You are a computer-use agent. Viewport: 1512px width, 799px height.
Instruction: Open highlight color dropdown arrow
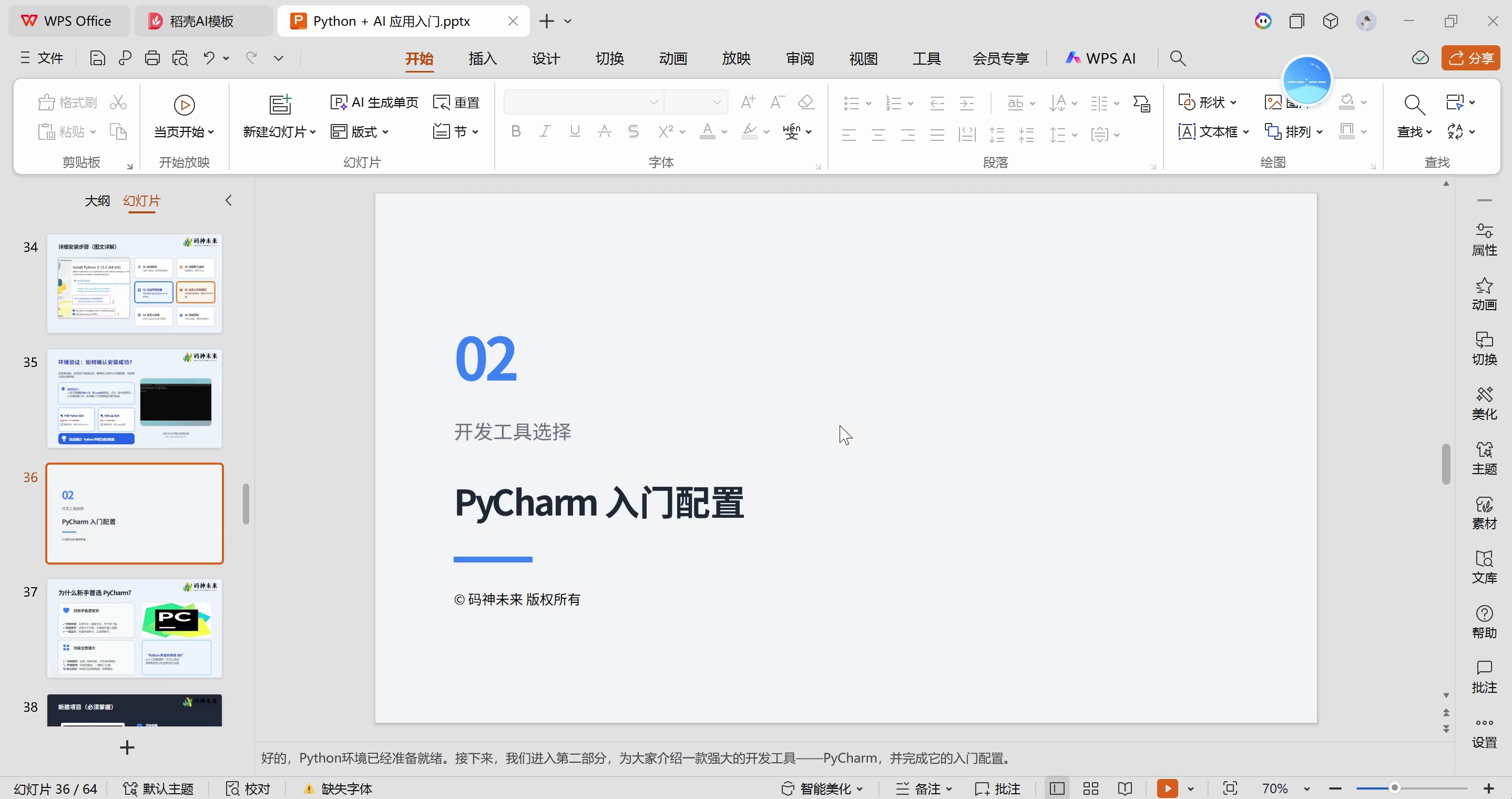(767, 132)
